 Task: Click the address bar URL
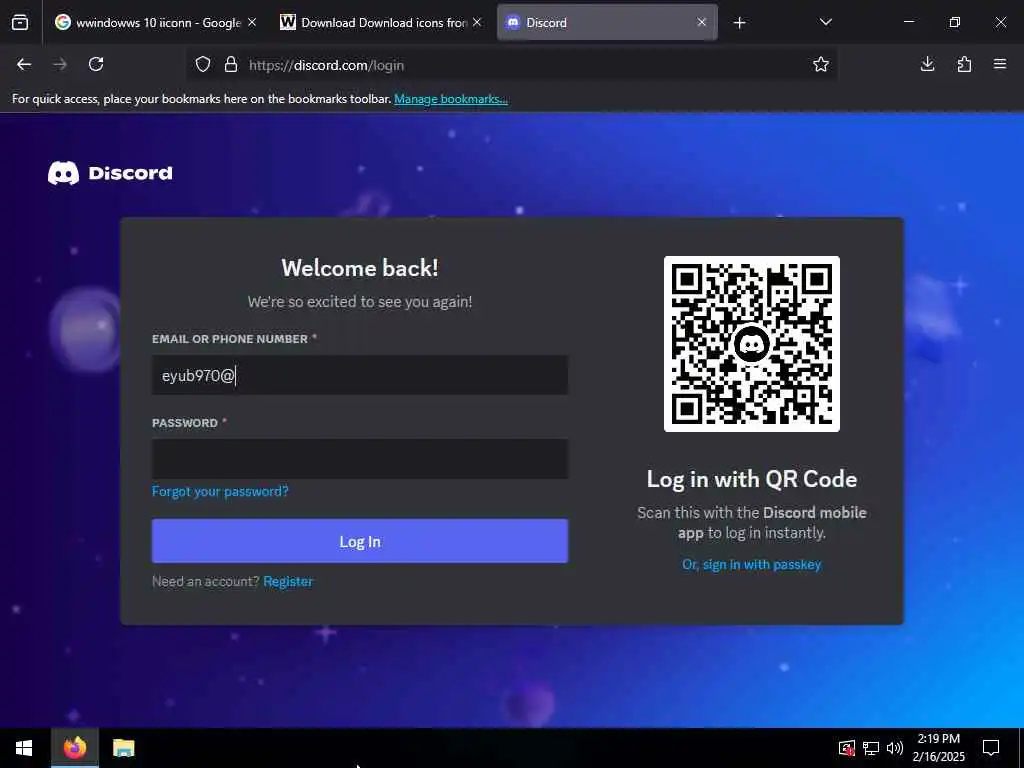pyautogui.click(x=327, y=65)
